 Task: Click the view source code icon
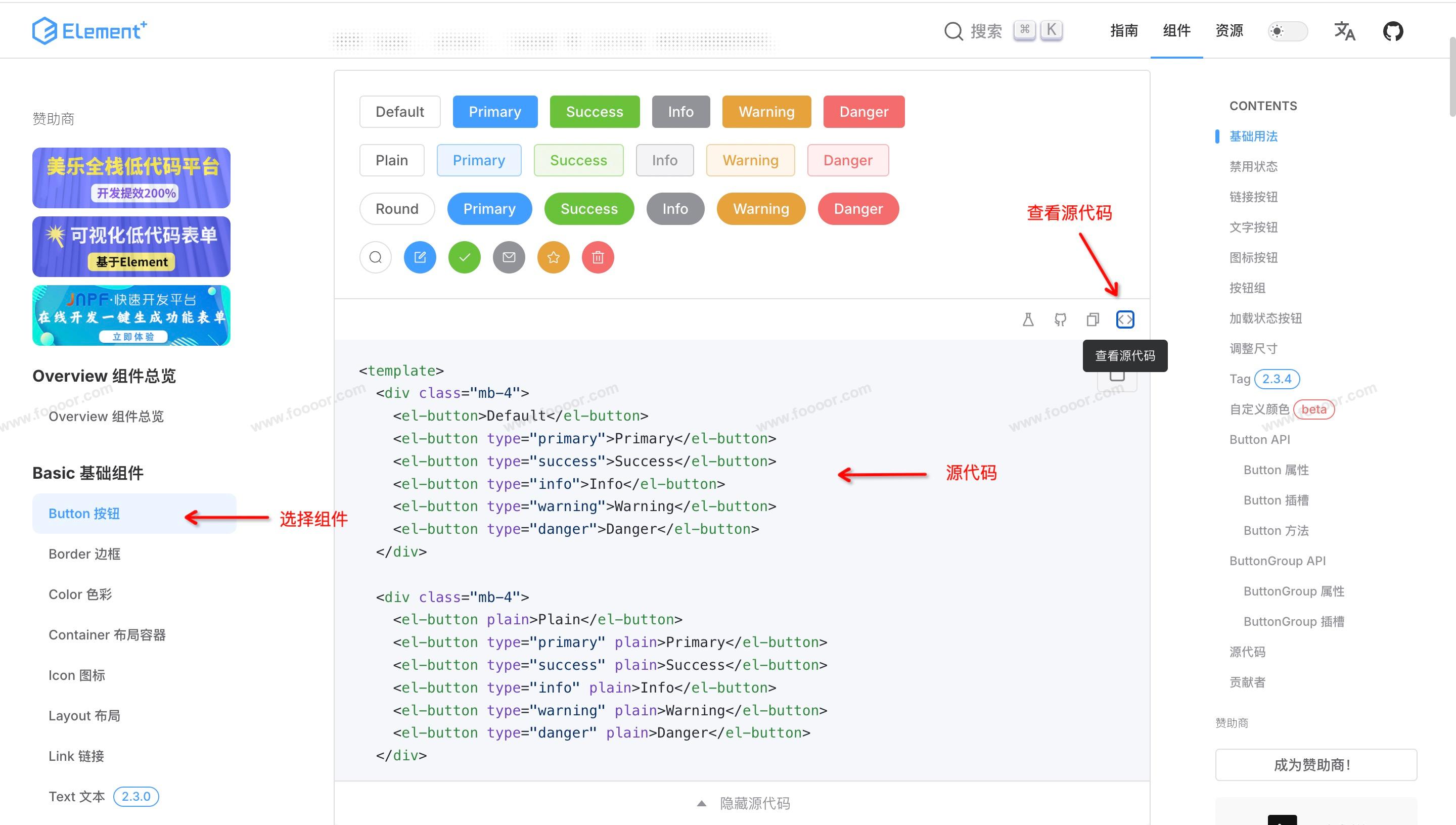point(1124,319)
